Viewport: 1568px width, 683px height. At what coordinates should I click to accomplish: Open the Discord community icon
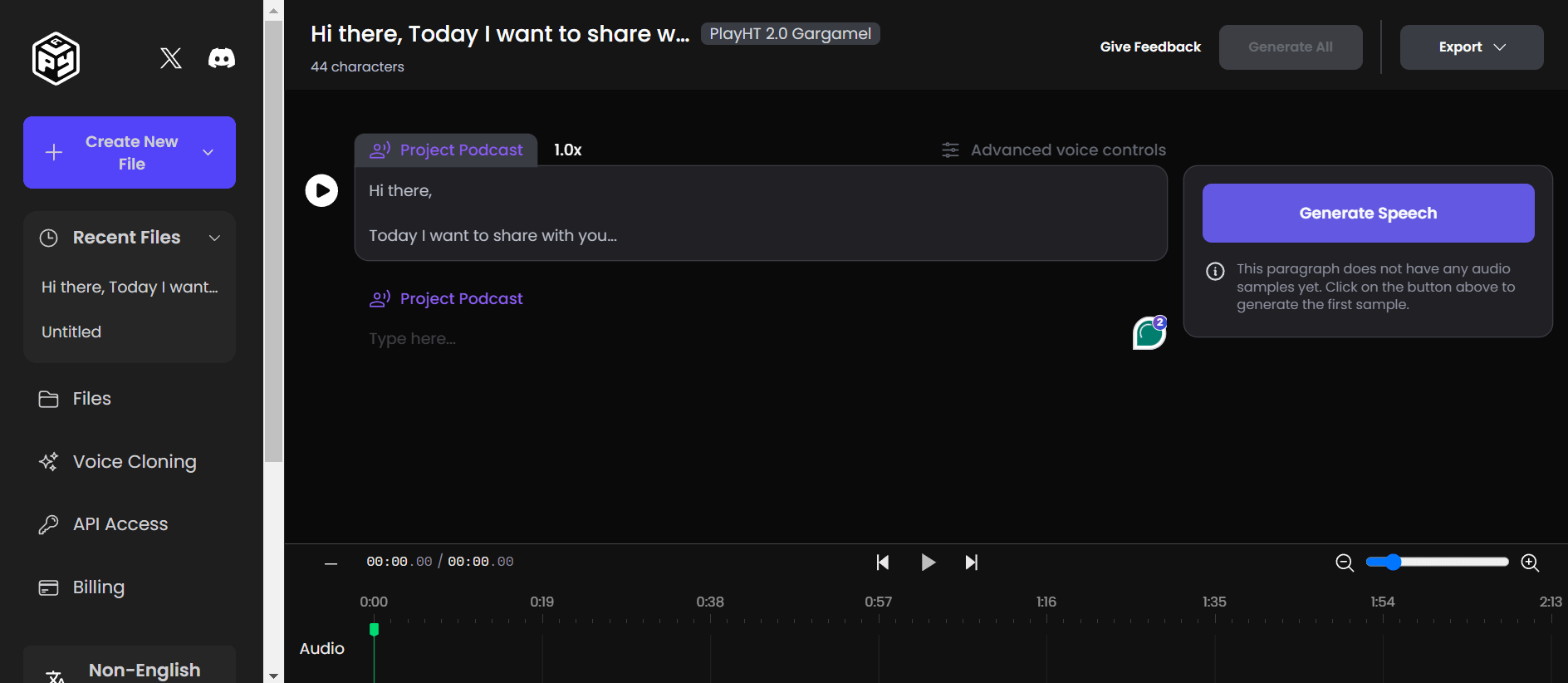[221, 58]
